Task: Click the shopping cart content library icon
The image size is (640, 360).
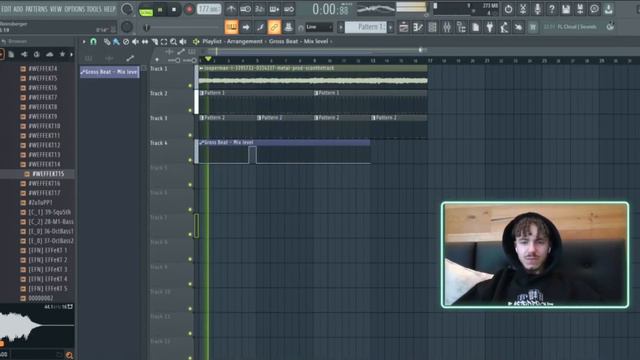Action: pos(533,27)
